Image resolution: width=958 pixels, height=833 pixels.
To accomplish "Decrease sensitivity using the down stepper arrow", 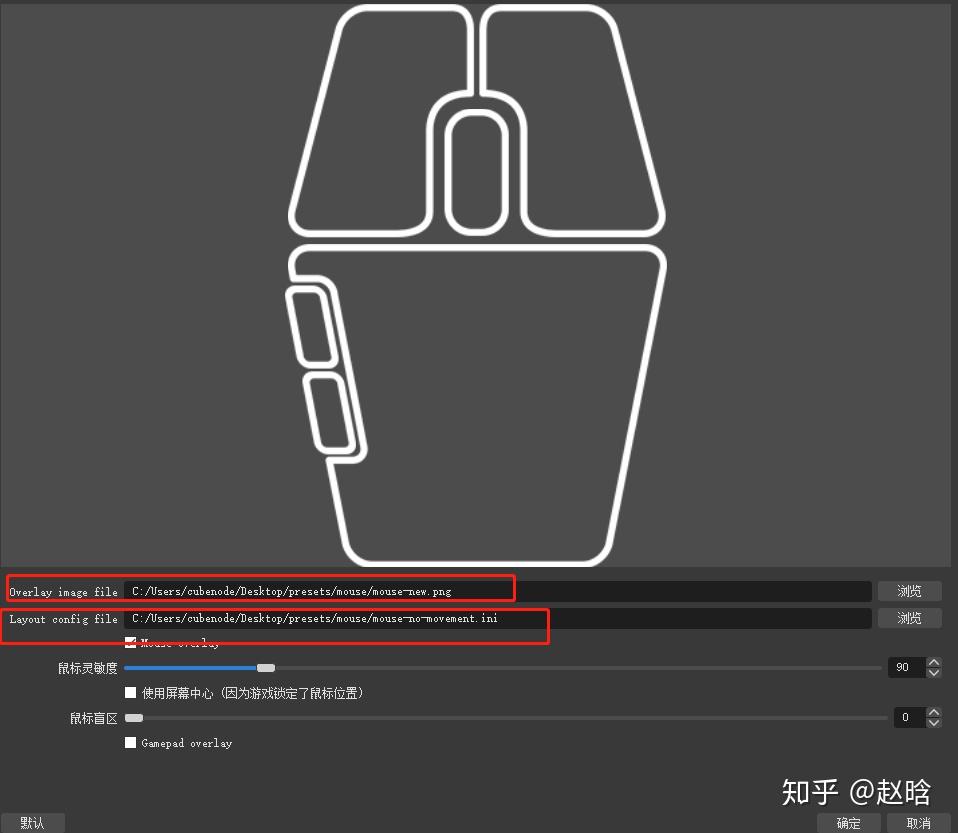I will (933, 673).
